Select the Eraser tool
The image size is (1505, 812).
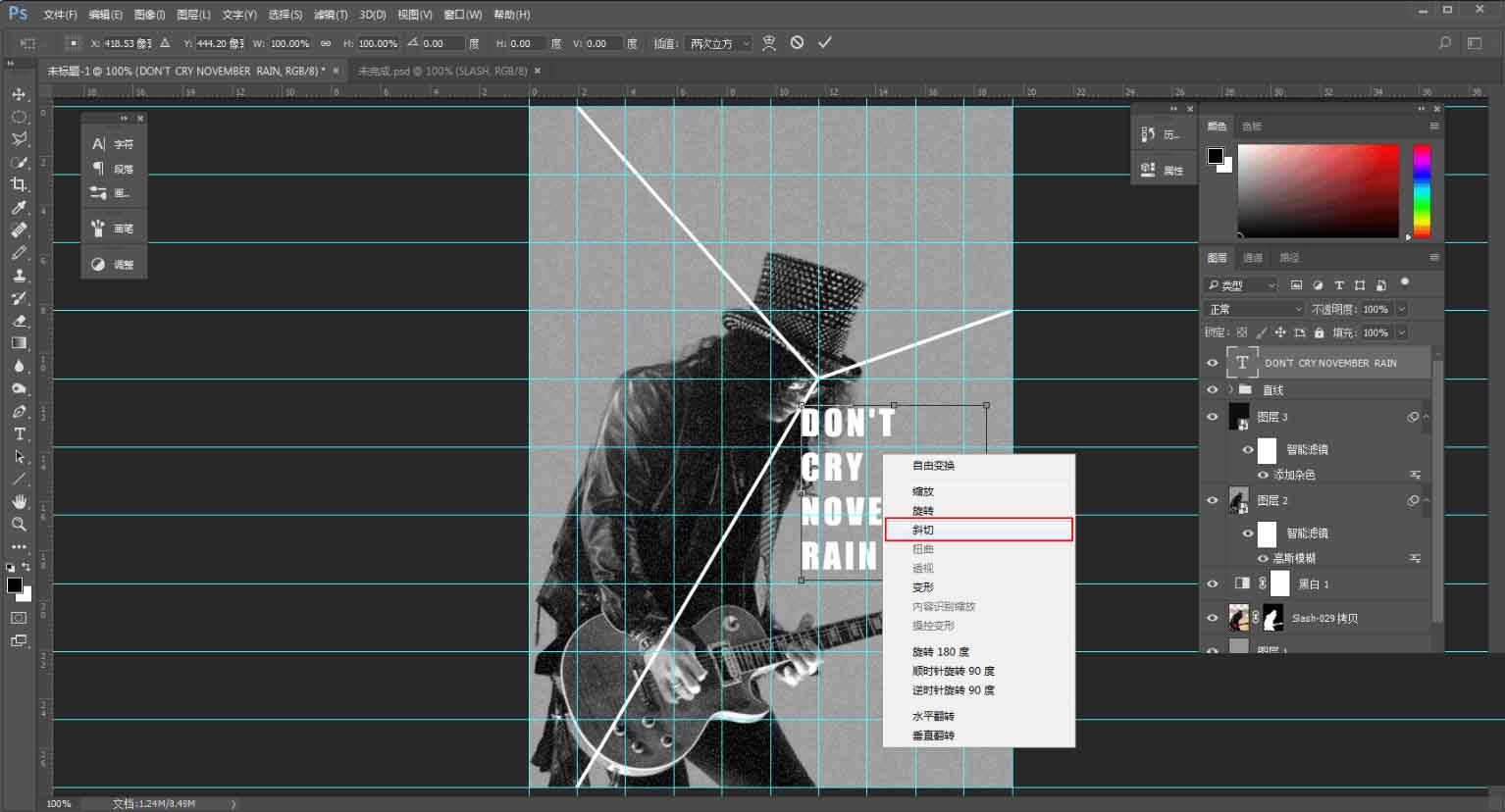[x=19, y=321]
